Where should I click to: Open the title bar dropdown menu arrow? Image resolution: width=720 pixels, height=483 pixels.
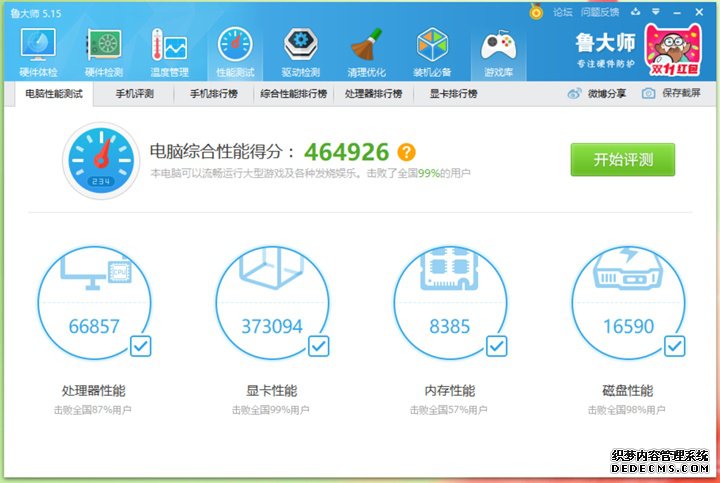pyautogui.click(x=656, y=12)
